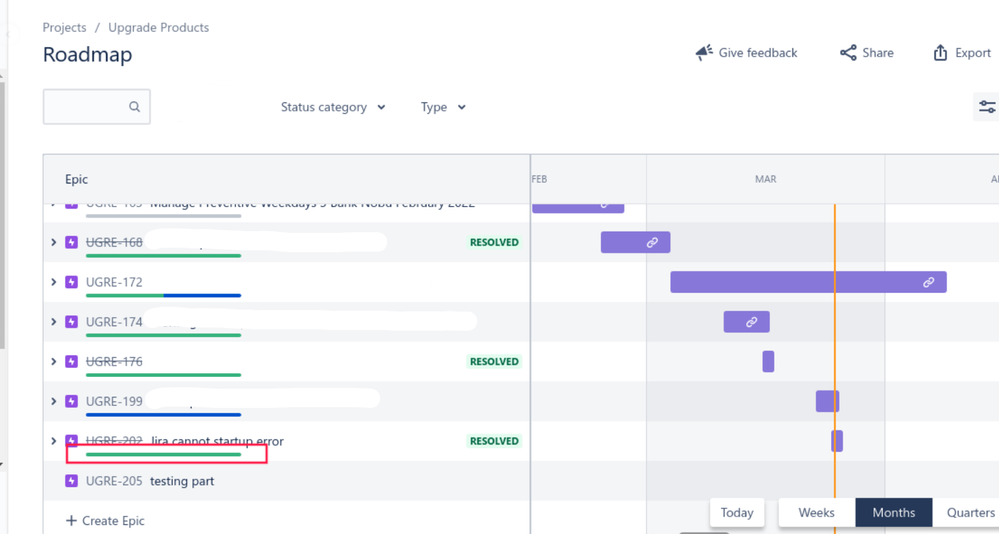Click the epic icon for UGRE-176
Image resolution: width=999 pixels, height=534 pixels.
point(71,361)
